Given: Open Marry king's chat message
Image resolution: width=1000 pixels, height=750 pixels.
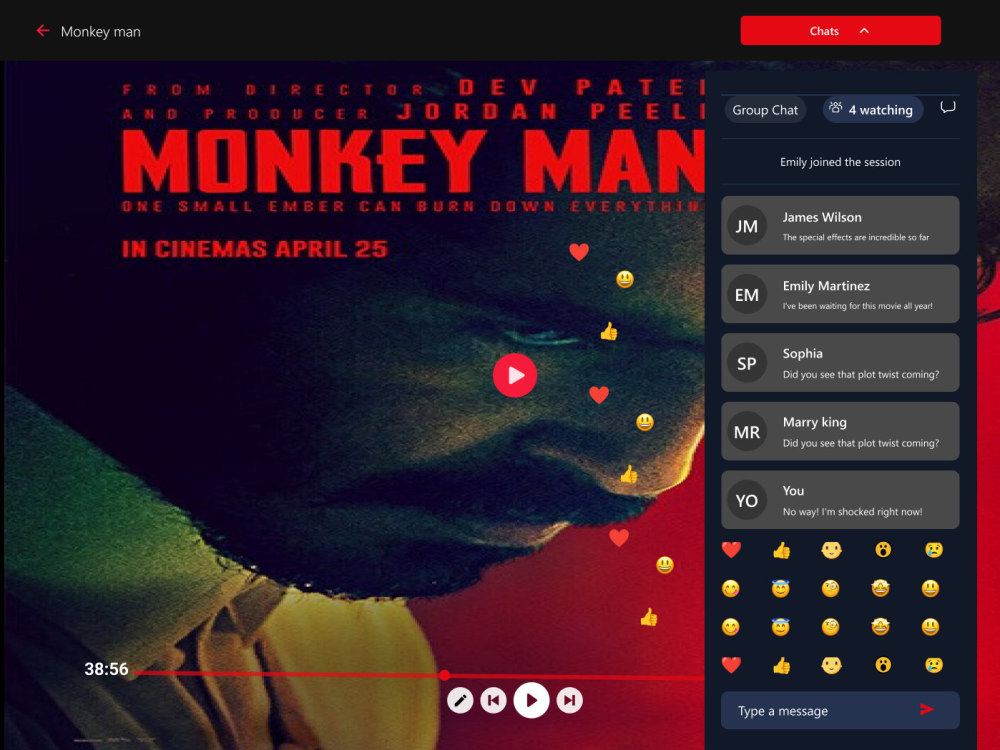Looking at the screenshot, I should coord(840,431).
